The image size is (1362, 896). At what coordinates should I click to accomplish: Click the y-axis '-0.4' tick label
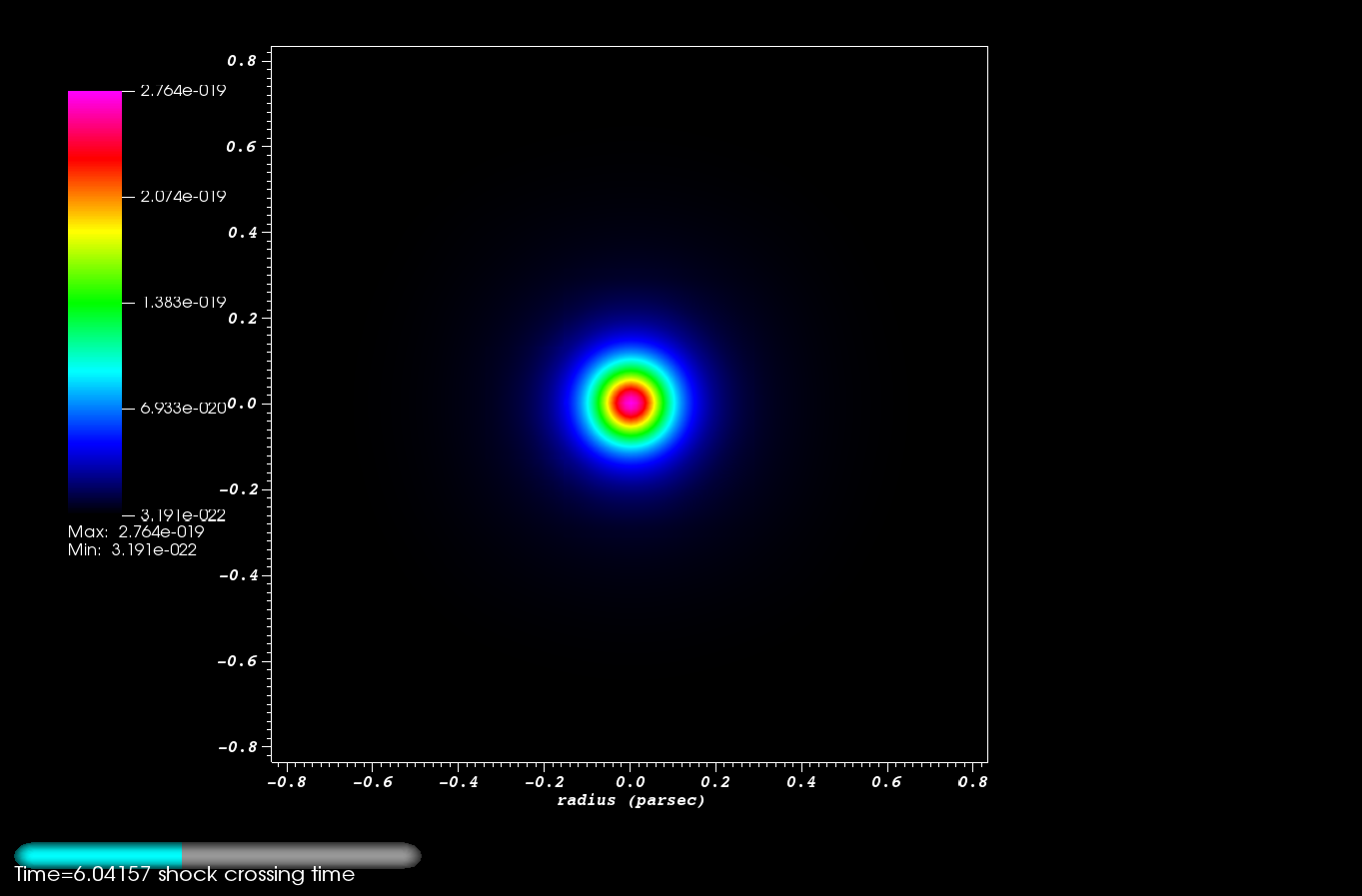238,576
